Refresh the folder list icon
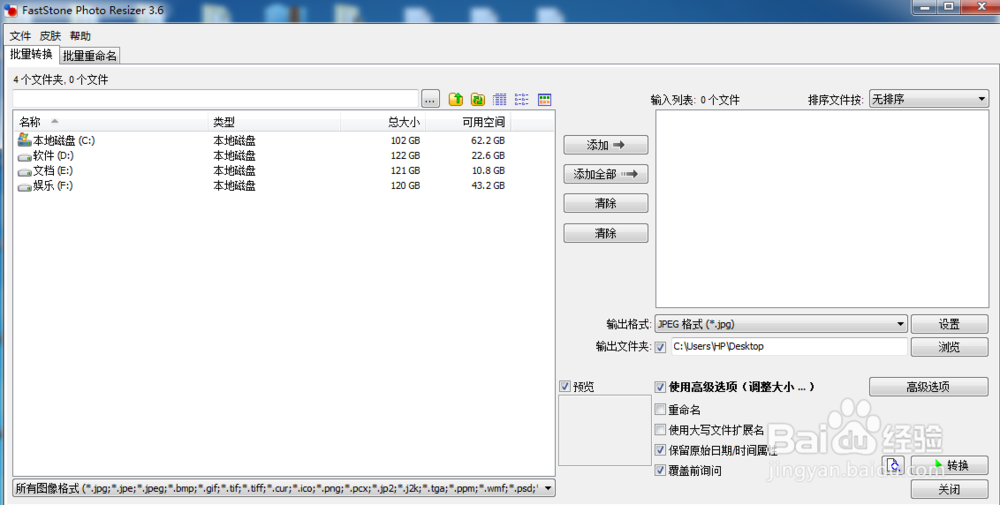 click(x=478, y=99)
